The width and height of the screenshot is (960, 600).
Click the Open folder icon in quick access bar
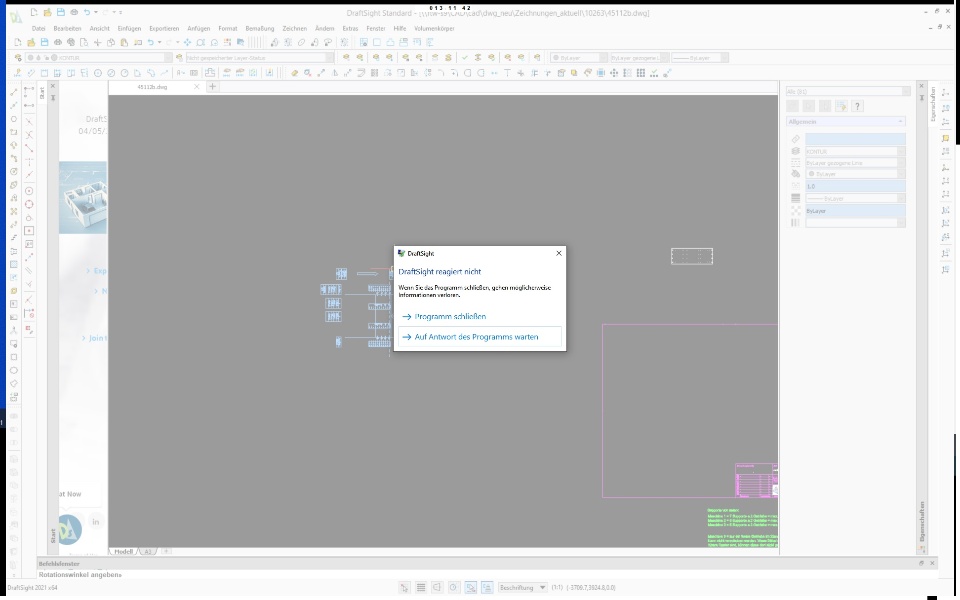(x=47, y=12)
